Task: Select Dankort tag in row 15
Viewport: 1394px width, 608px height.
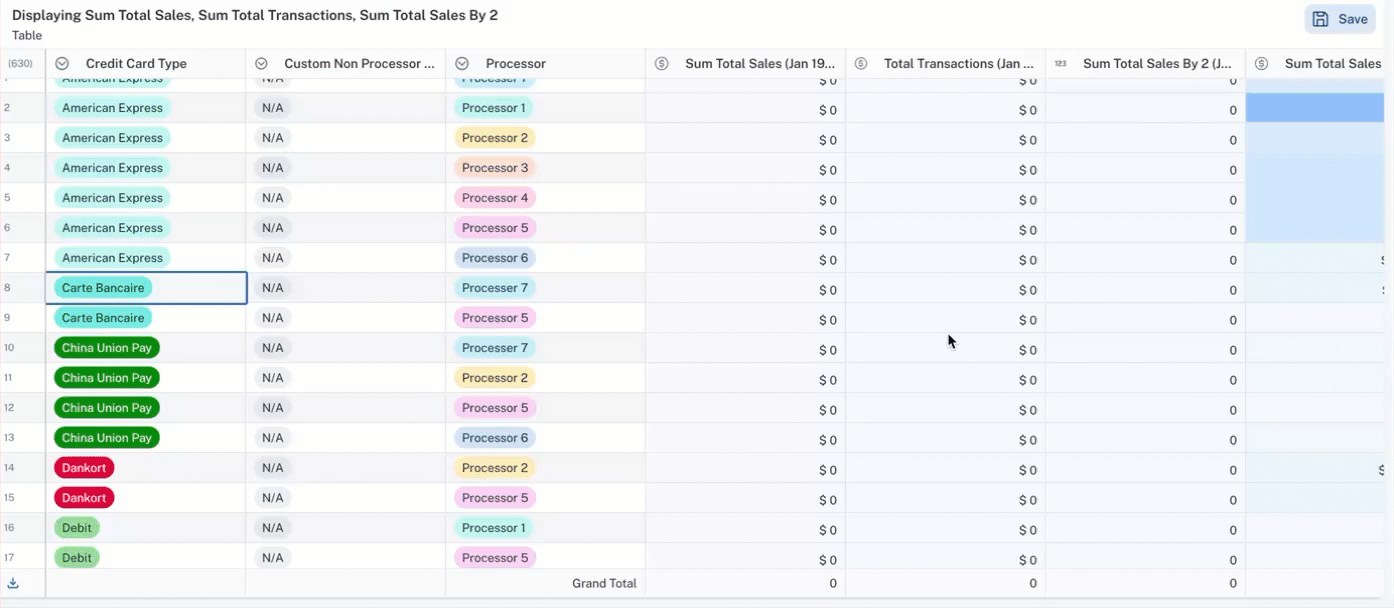Action: (84, 498)
